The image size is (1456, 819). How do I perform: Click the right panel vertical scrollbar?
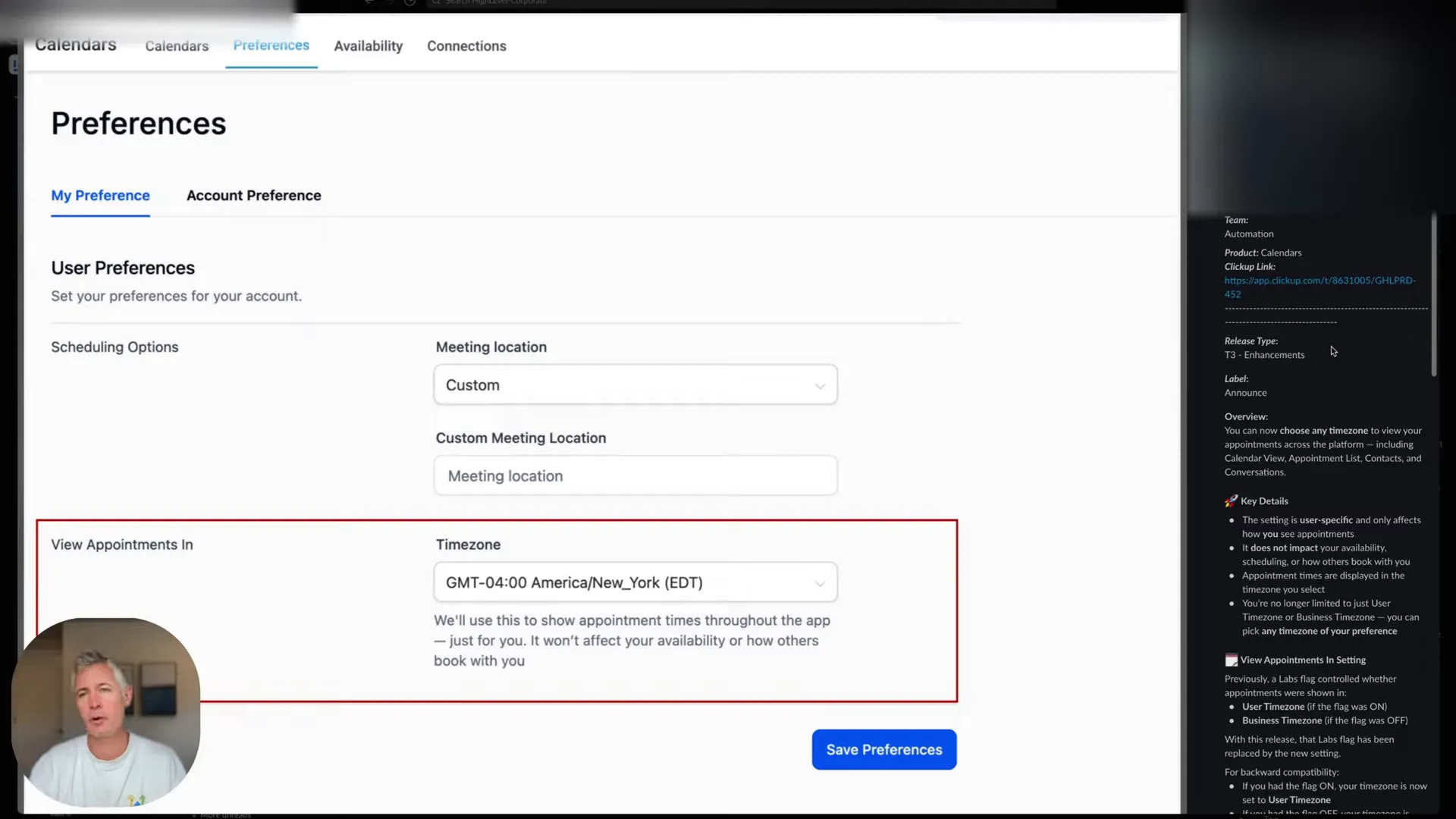tap(1433, 296)
